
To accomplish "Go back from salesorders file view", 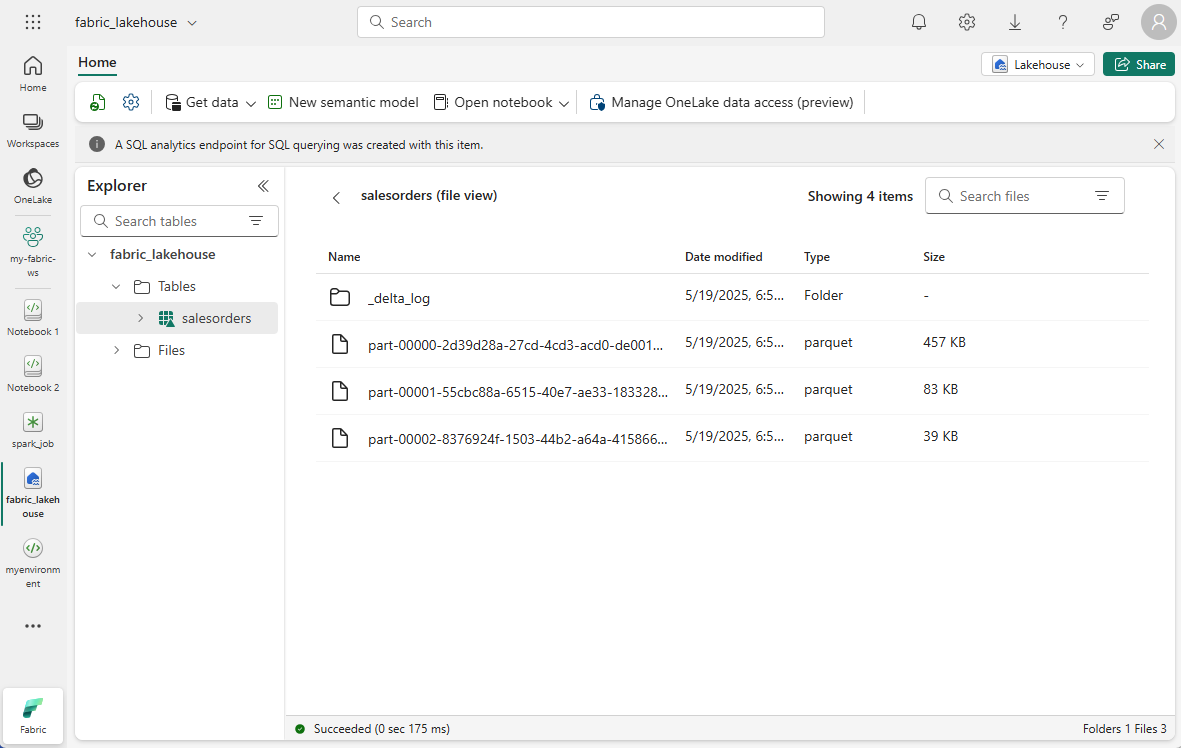I will (336, 197).
